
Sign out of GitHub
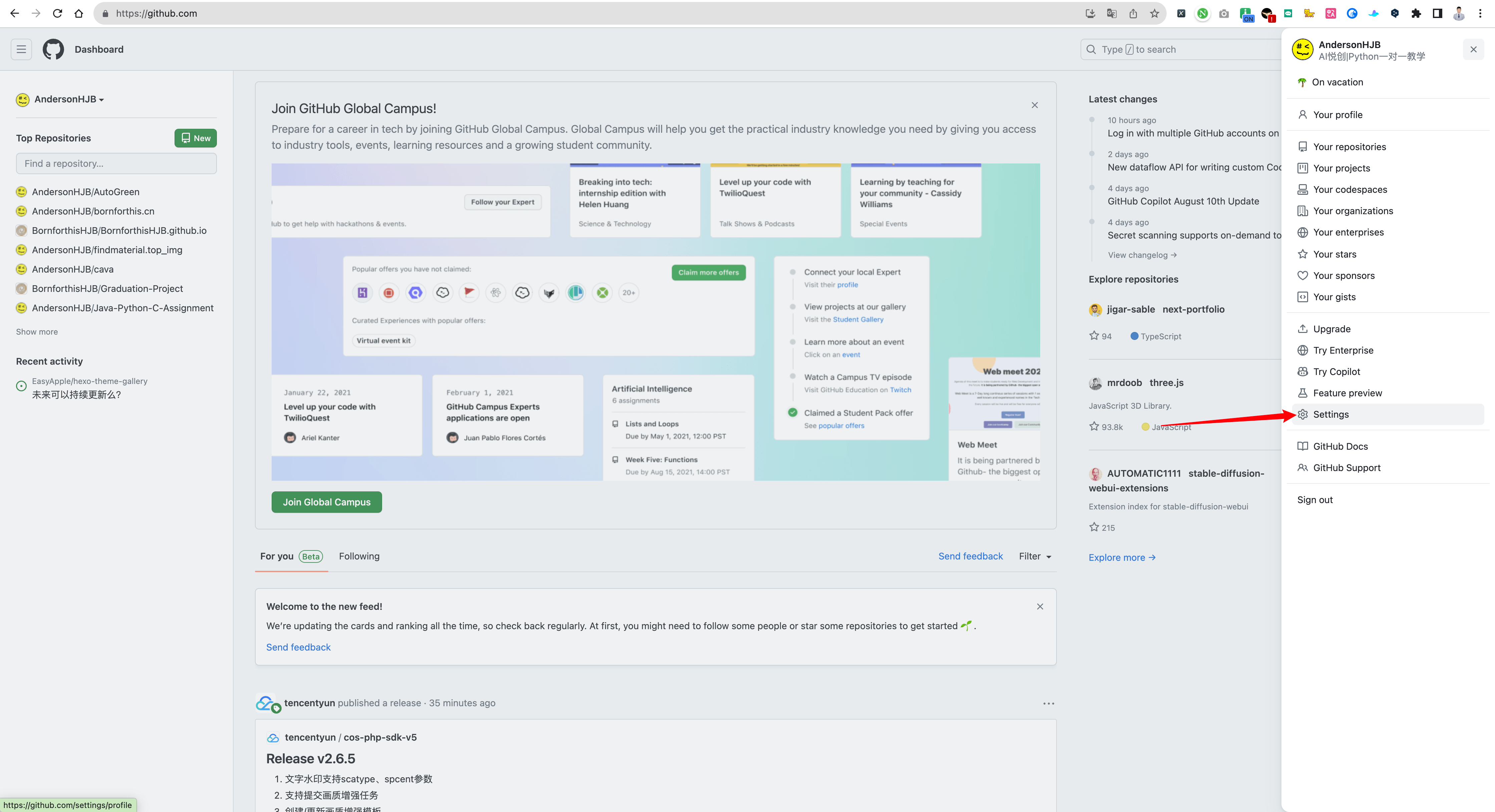(x=1388, y=500)
